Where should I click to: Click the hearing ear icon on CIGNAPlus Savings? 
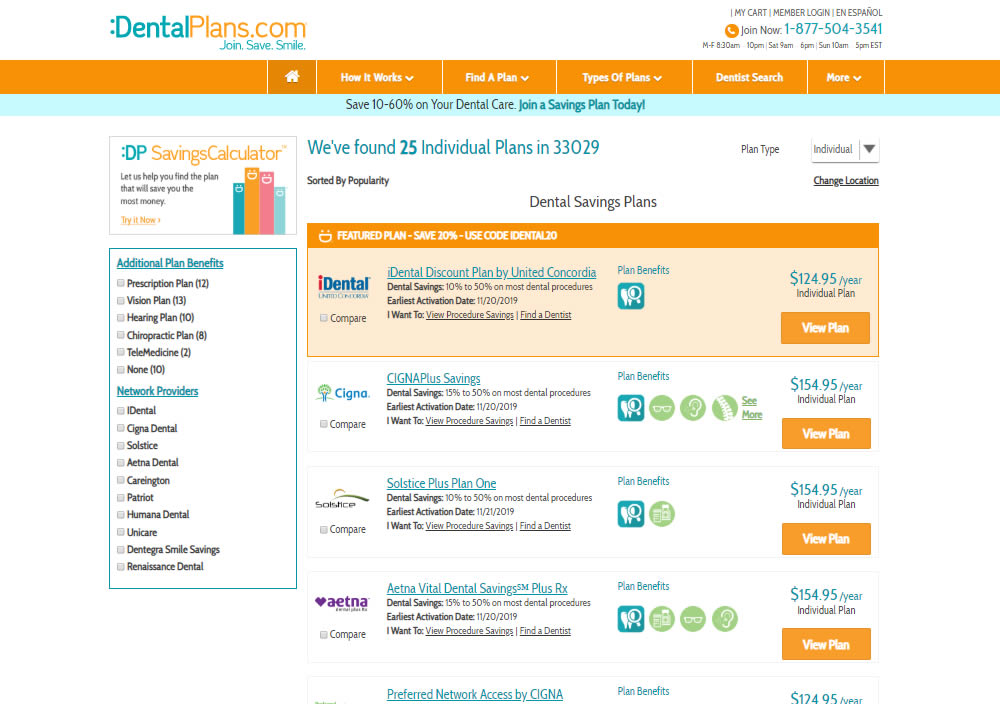coord(693,407)
